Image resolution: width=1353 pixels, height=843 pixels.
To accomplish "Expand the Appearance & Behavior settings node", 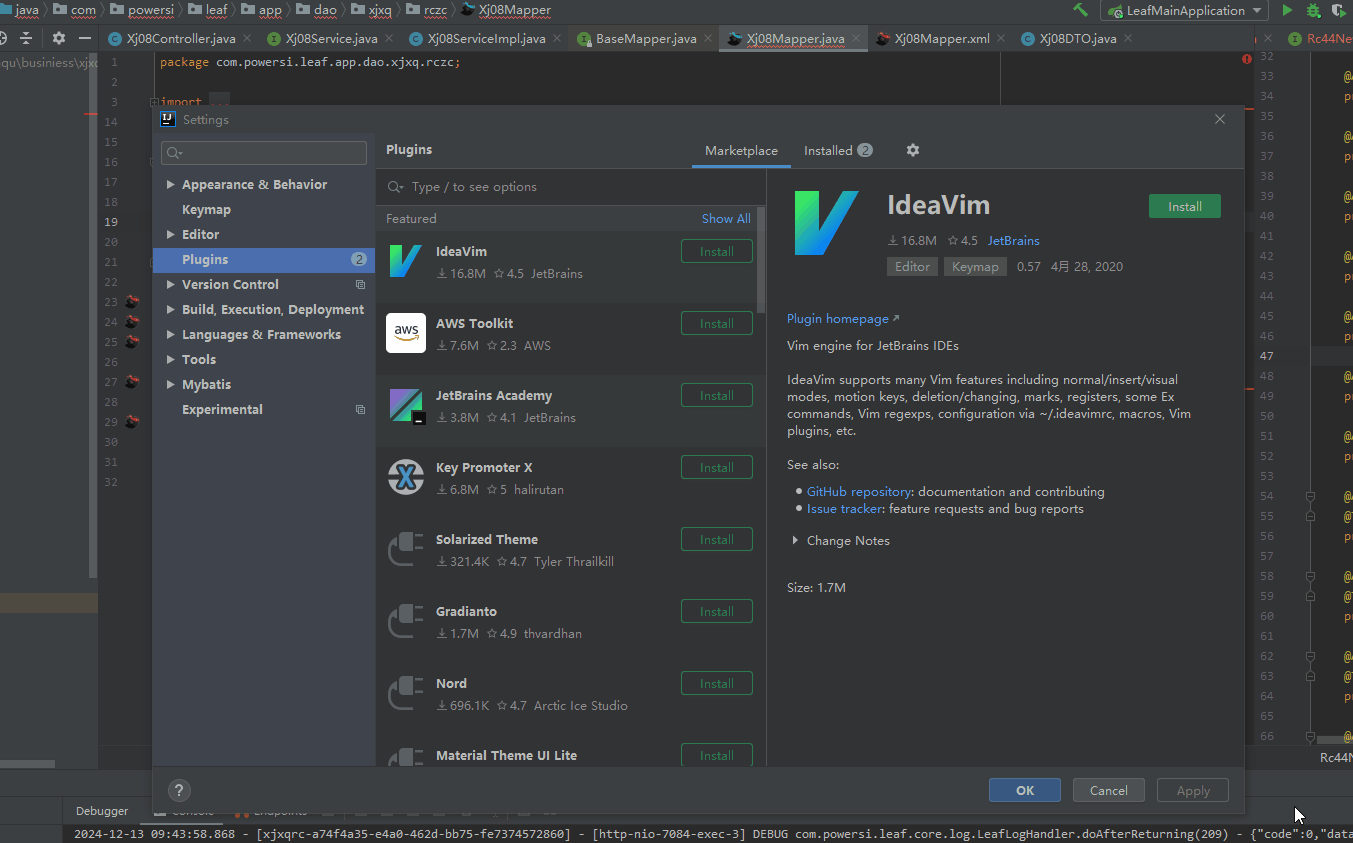I will tap(171, 185).
